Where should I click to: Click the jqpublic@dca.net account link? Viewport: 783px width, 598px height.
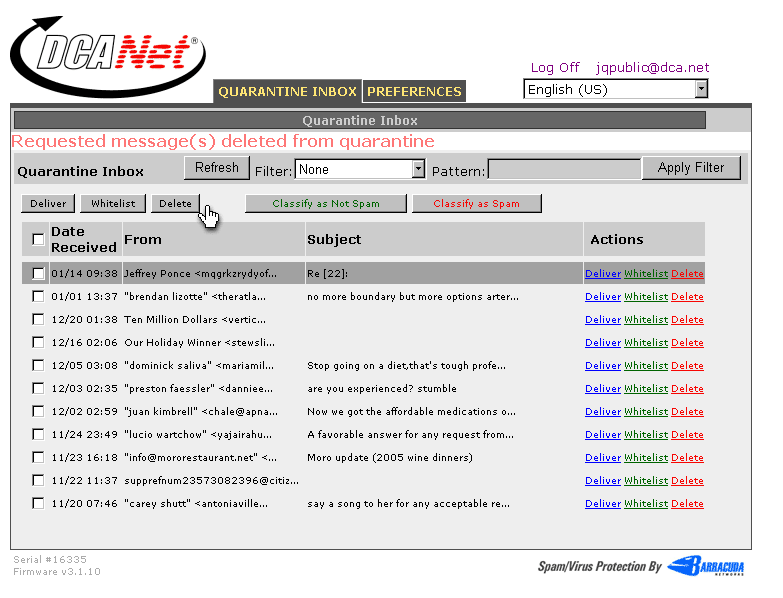pyautogui.click(x=652, y=67)
